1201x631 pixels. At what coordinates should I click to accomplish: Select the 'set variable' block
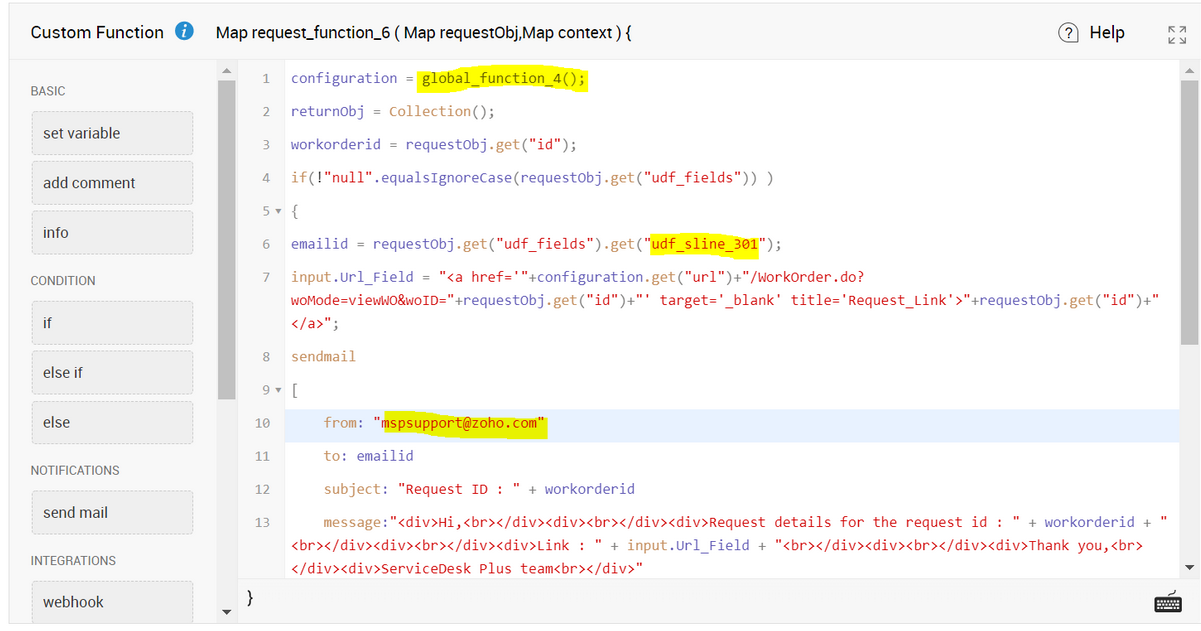pyautogui.click(x=111, y=133)
